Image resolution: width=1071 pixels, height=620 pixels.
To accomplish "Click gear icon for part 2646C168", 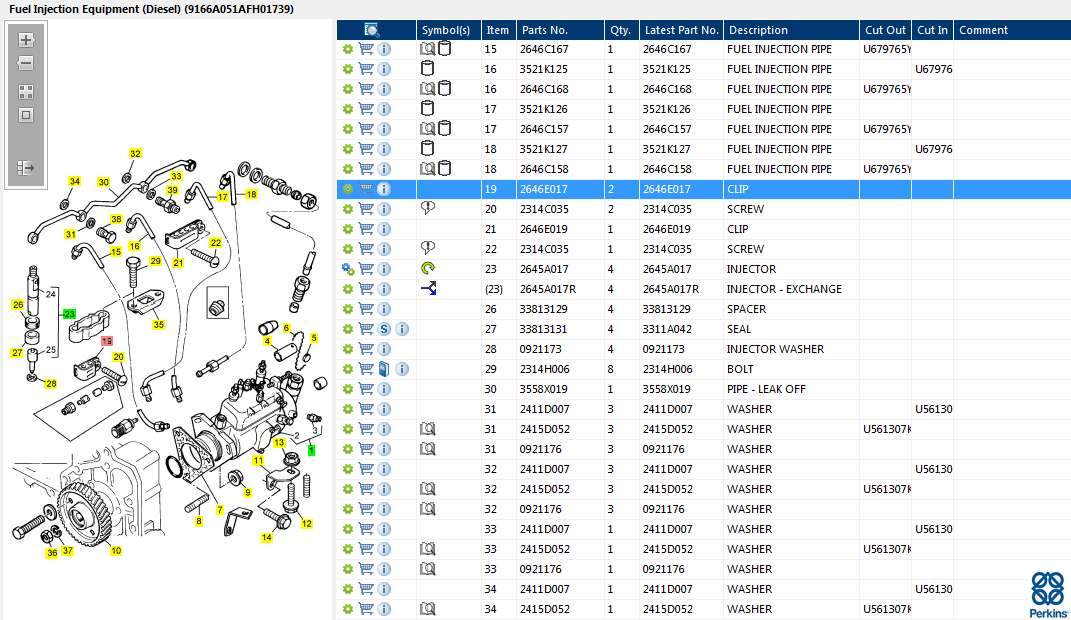I will point(348,89).
